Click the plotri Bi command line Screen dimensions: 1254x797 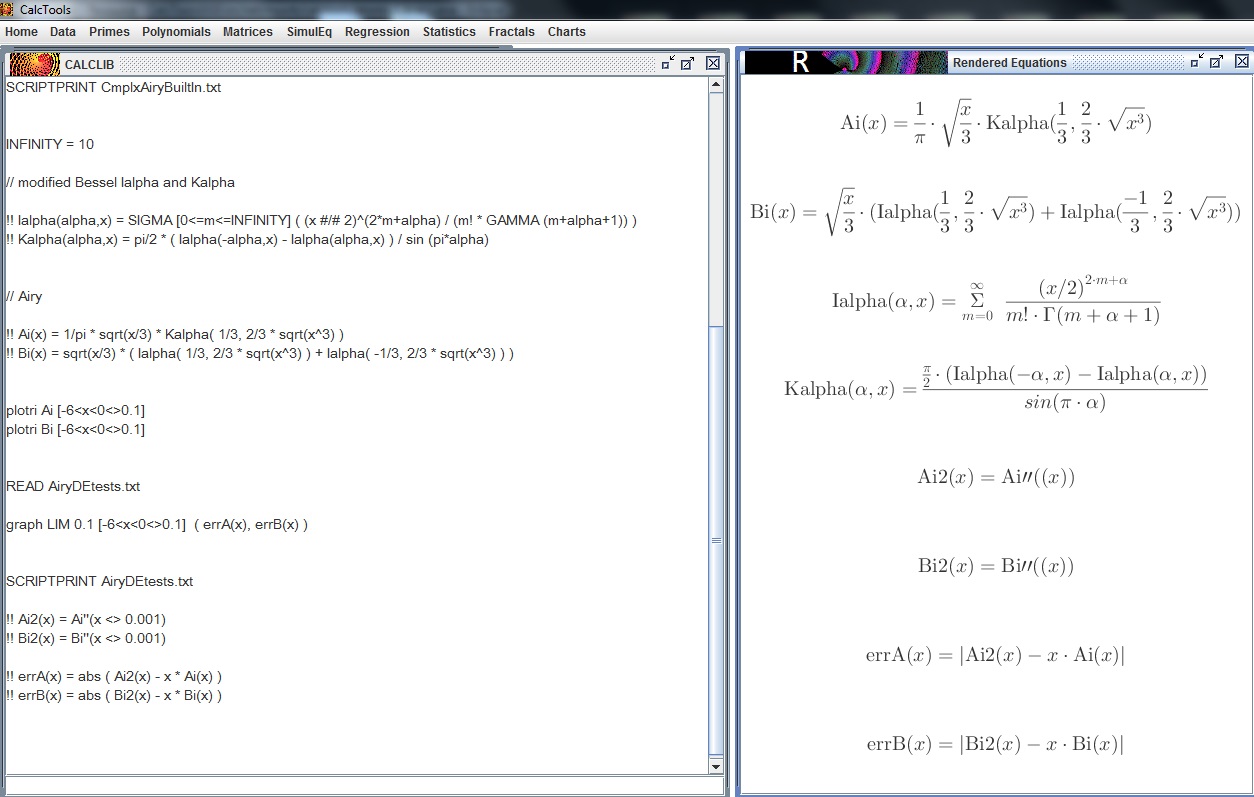pyautogui.click(x=75, y=429)
